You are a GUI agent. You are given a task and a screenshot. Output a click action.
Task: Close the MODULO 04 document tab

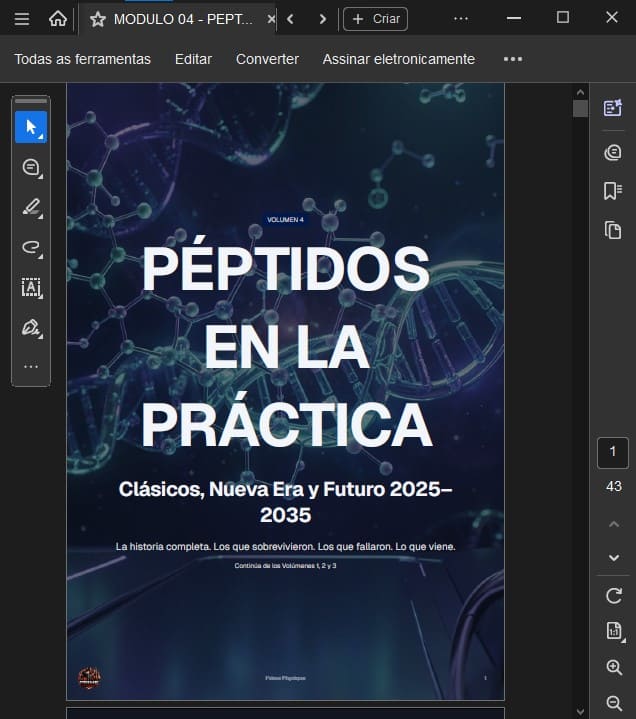(x=271, y=19)
